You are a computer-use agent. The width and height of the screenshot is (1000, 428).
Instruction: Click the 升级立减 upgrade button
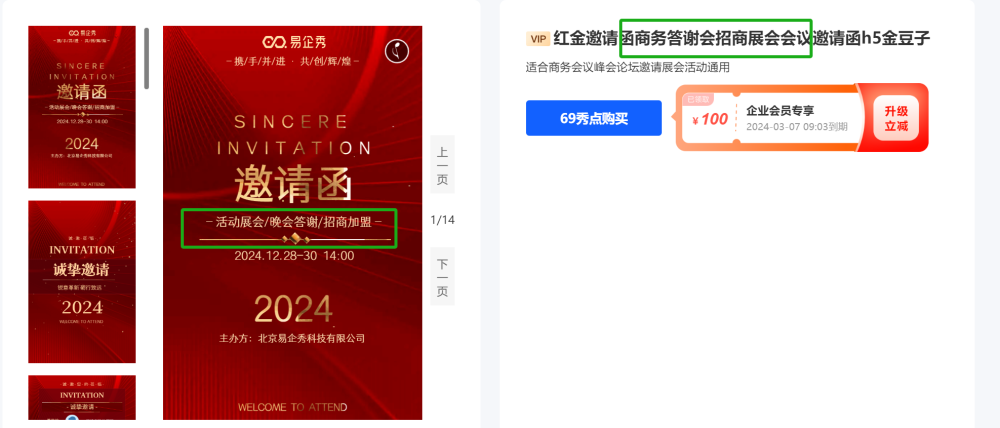click(895, 118)
